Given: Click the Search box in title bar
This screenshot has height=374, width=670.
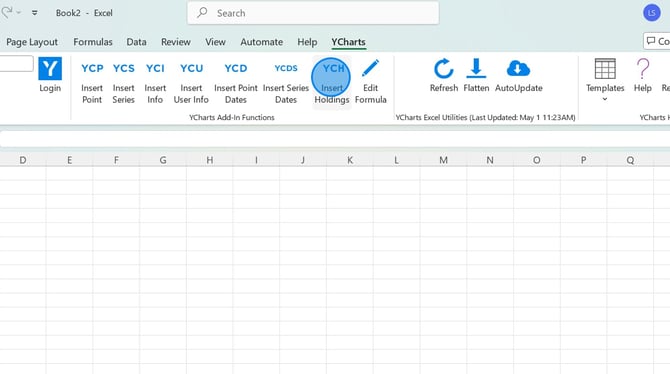Looking at the screenshot, I should point(313,13).
